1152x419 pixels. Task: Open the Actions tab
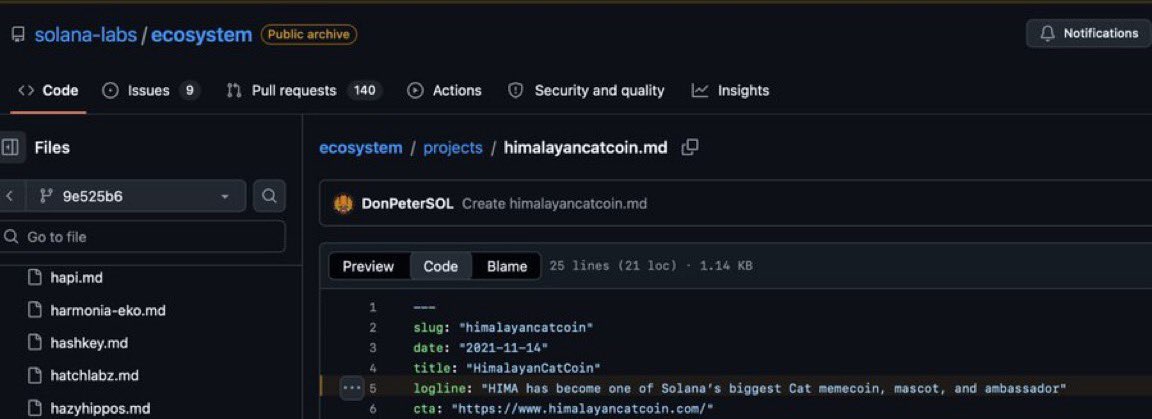tap(444, 90)
